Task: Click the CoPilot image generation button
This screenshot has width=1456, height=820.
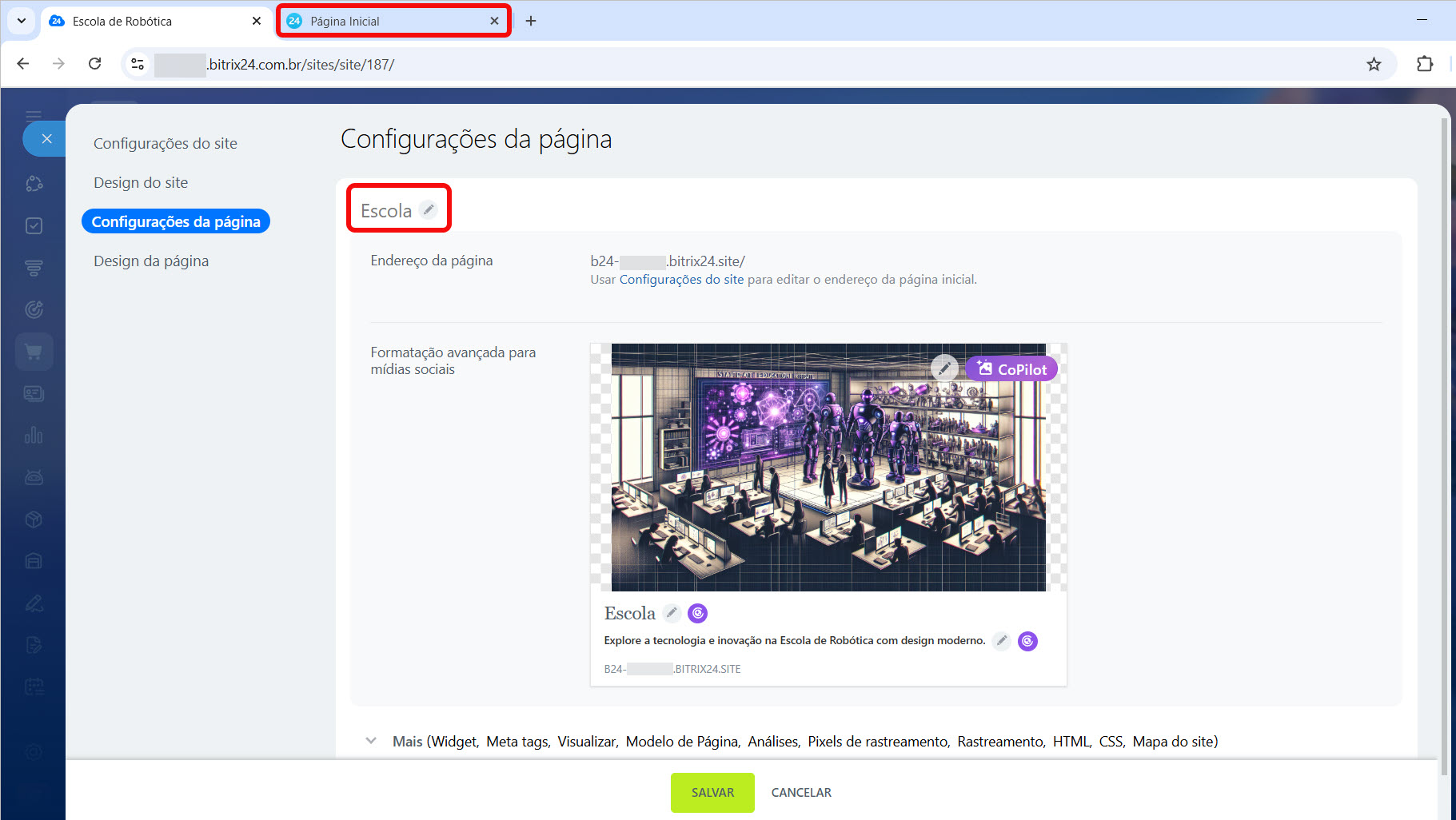Action: pyautogui.click(x=1011, y=369)
